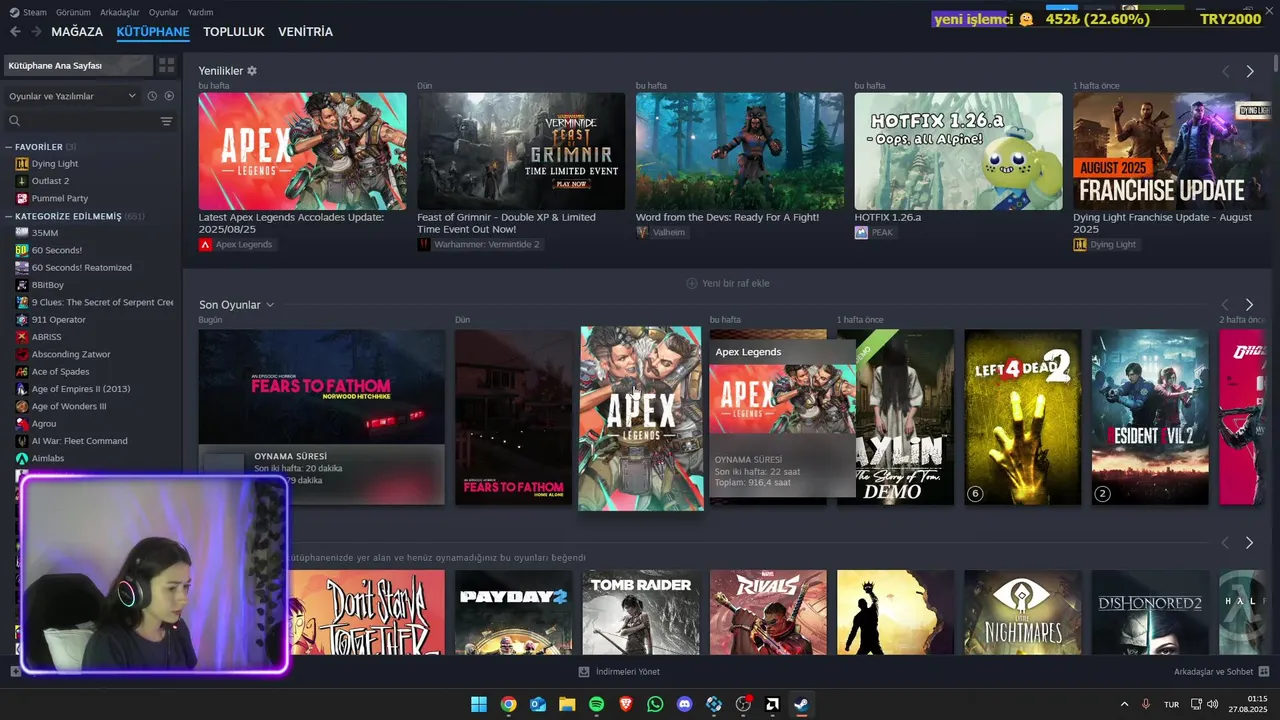The image size is (1280, 720).
Task: Click the Valheim game tag
Action: (661, 232)
